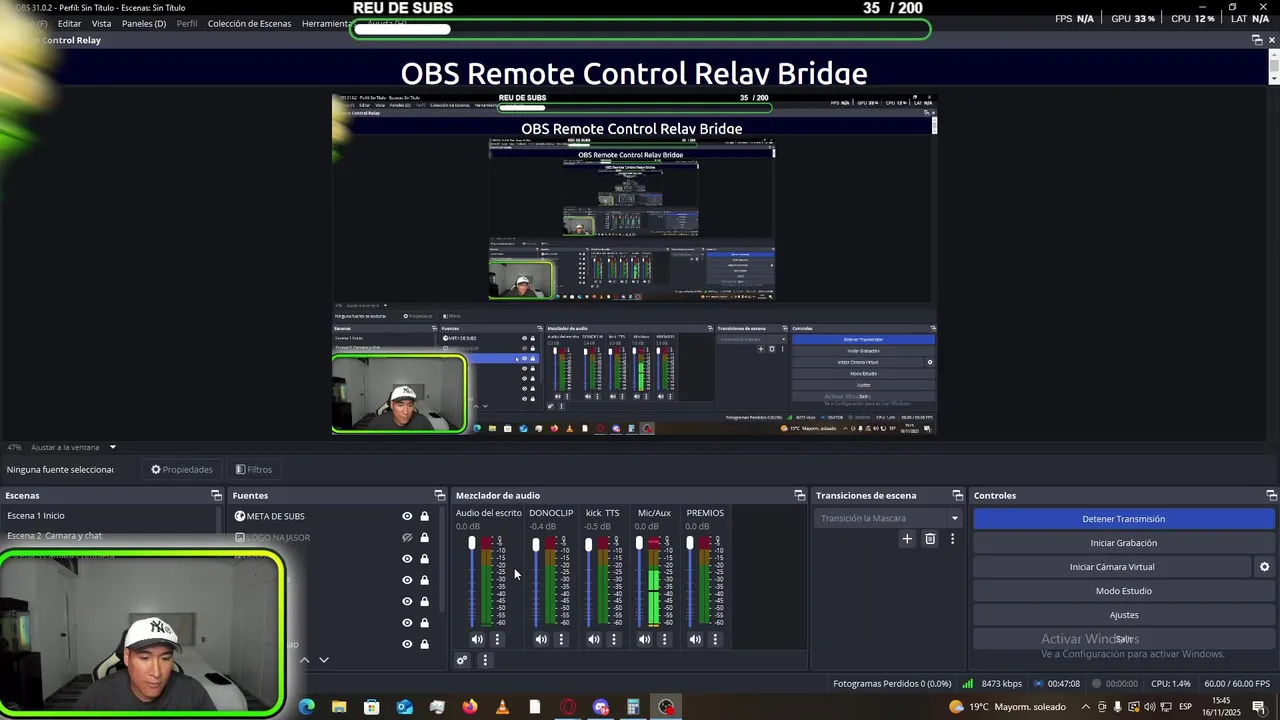Image resolution: width=1280 pixels, height=720 pixels.
Task: Pop out the Control Relay dock
Action: click(1257, 40)
